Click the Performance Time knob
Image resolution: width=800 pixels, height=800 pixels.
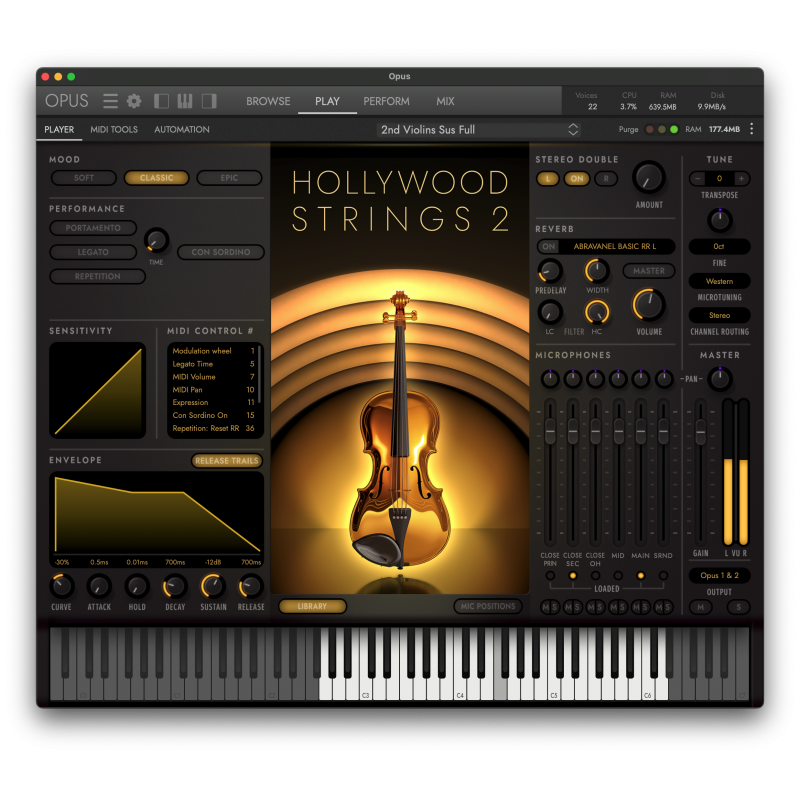(x=157, y=240)
